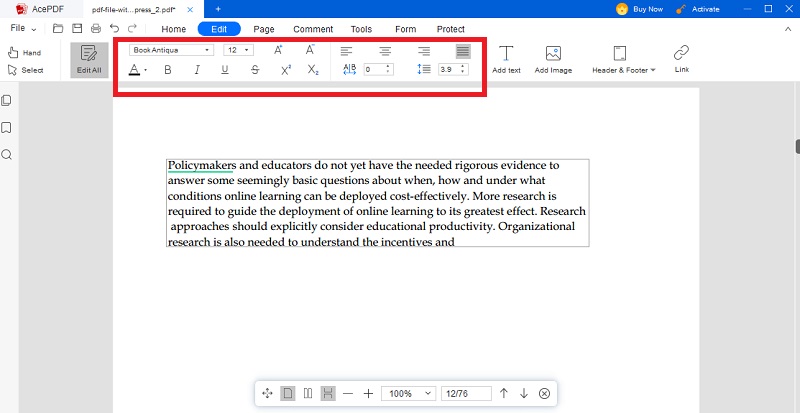The image size is (800, 413).
Task: Switch to the Home tab
Action: [x=173, y=29]
